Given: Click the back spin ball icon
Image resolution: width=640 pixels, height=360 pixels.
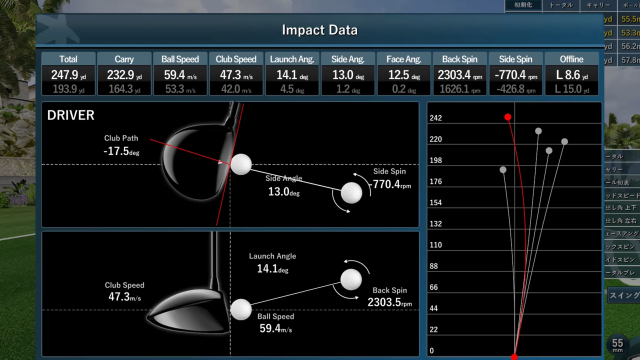Looking at the screenshot, I should 351,280.
